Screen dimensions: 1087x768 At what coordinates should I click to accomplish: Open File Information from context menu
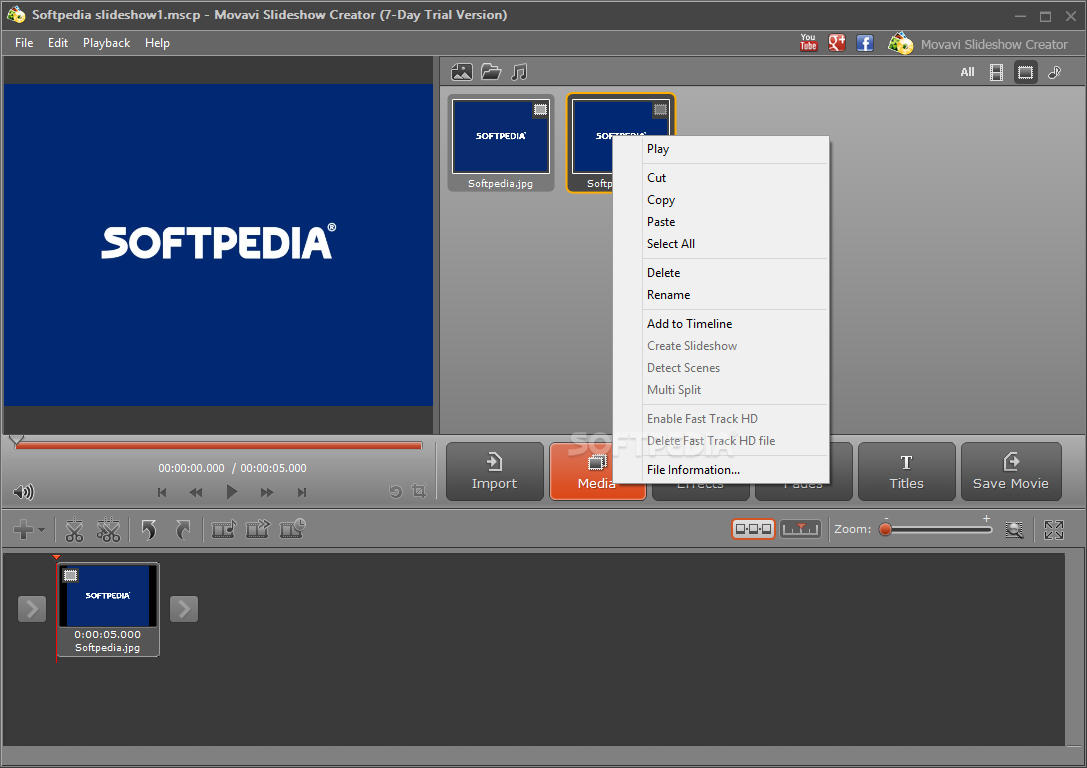point(721,470)
